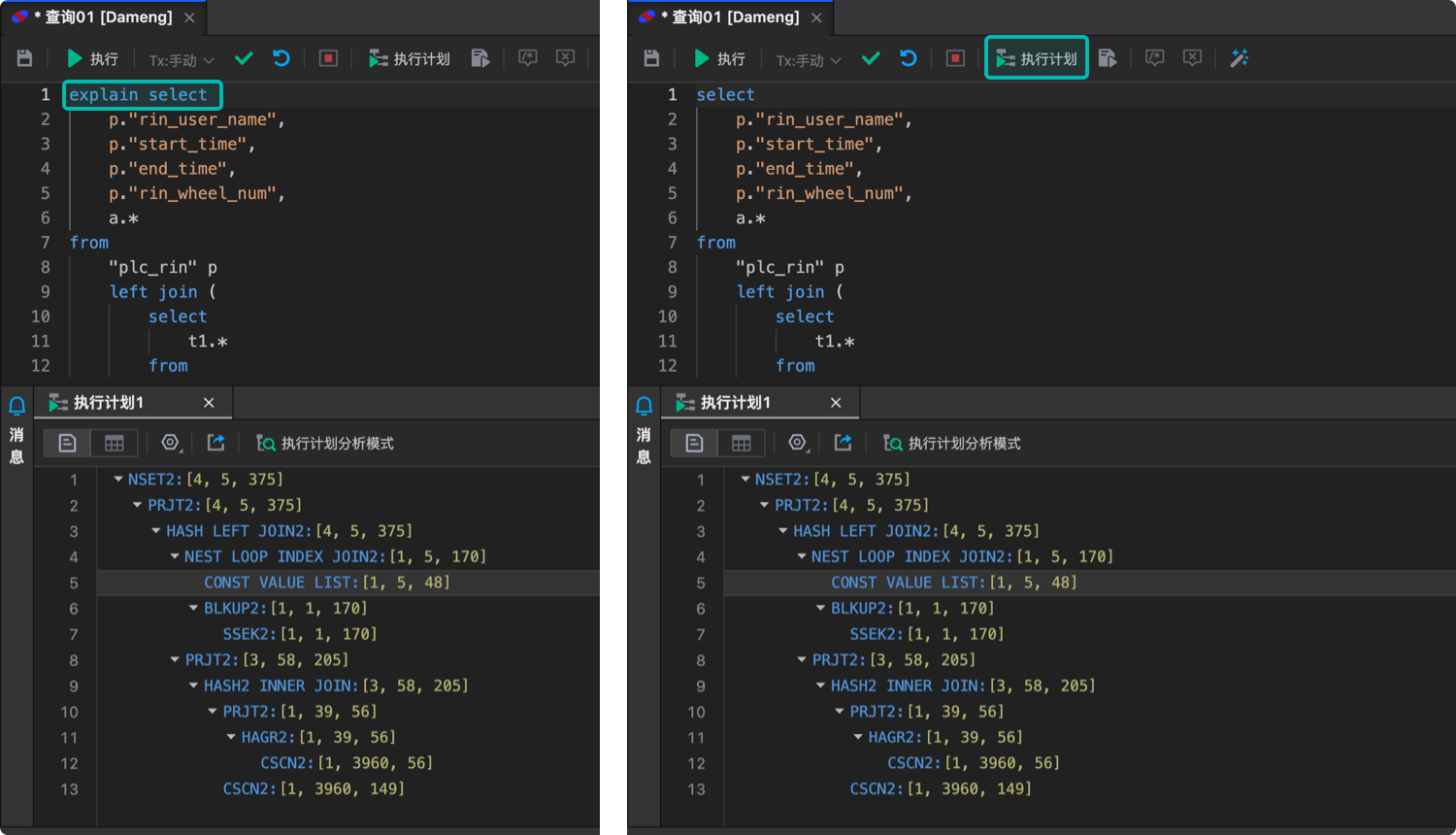
Task: Click the comment-out icon in the right toolbar
Action: click(x=1154, y=58)
